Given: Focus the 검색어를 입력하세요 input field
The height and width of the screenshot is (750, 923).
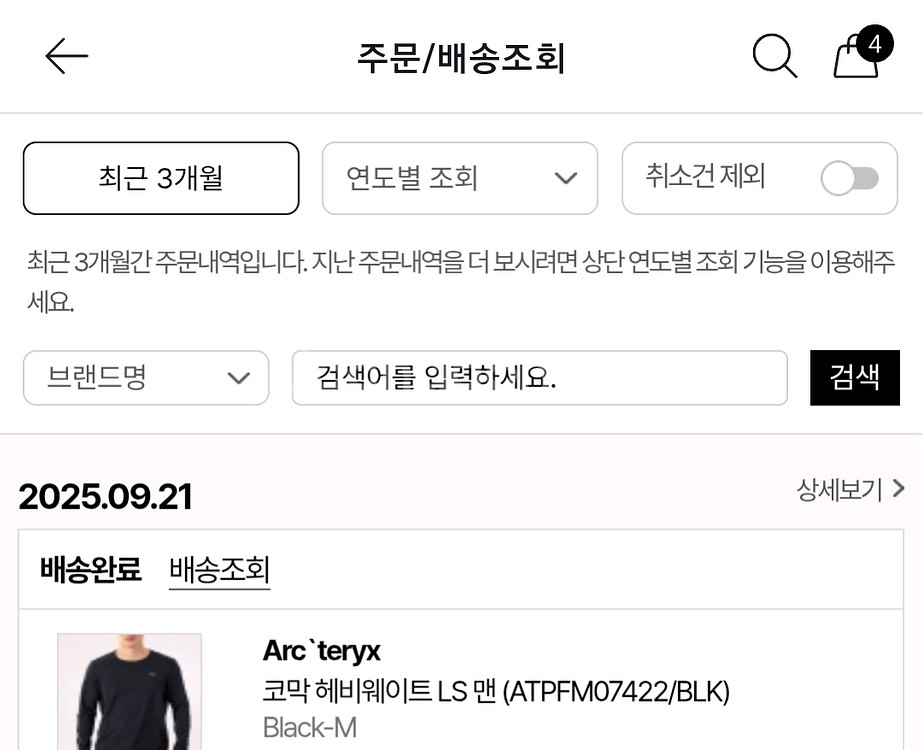Looking at the screenshot, I should (539, 378).
